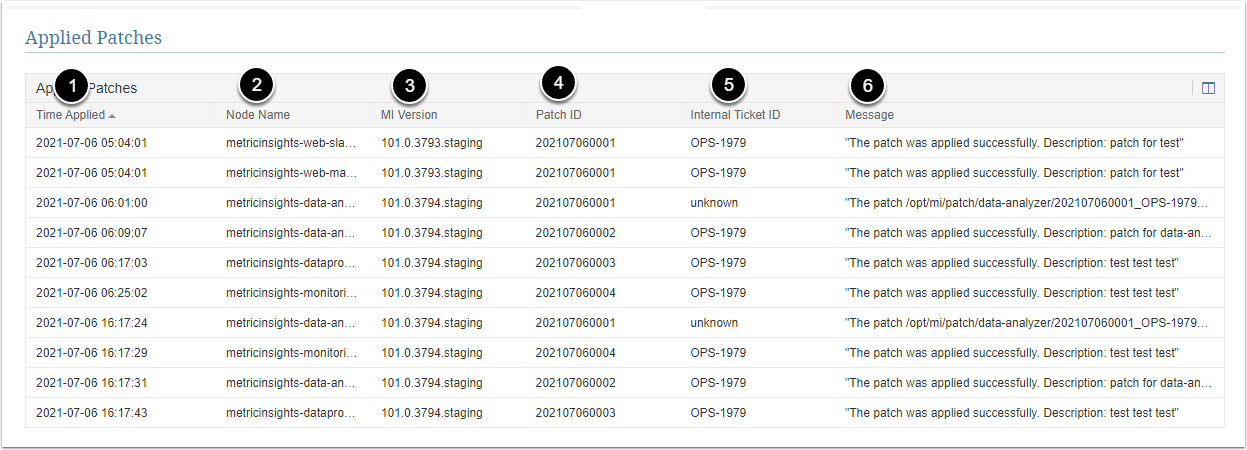Open the column chooser icon
Viewport: 1247px width, 450px height.
click(x=1208, y=88)
